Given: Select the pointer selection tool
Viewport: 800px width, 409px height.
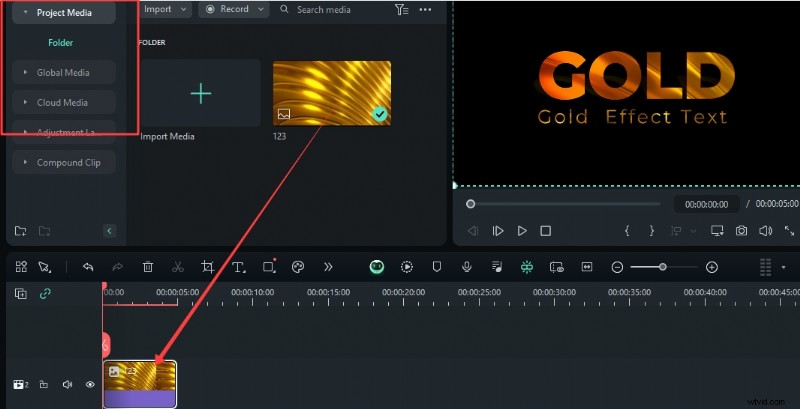Looking at the screenshot, I should (x=44, y=267).
